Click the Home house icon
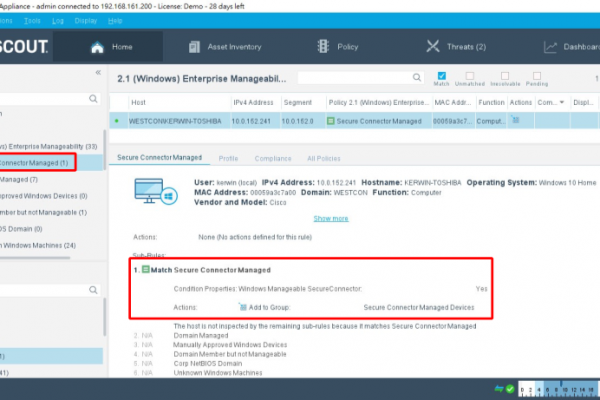 (x=97, y=47)
